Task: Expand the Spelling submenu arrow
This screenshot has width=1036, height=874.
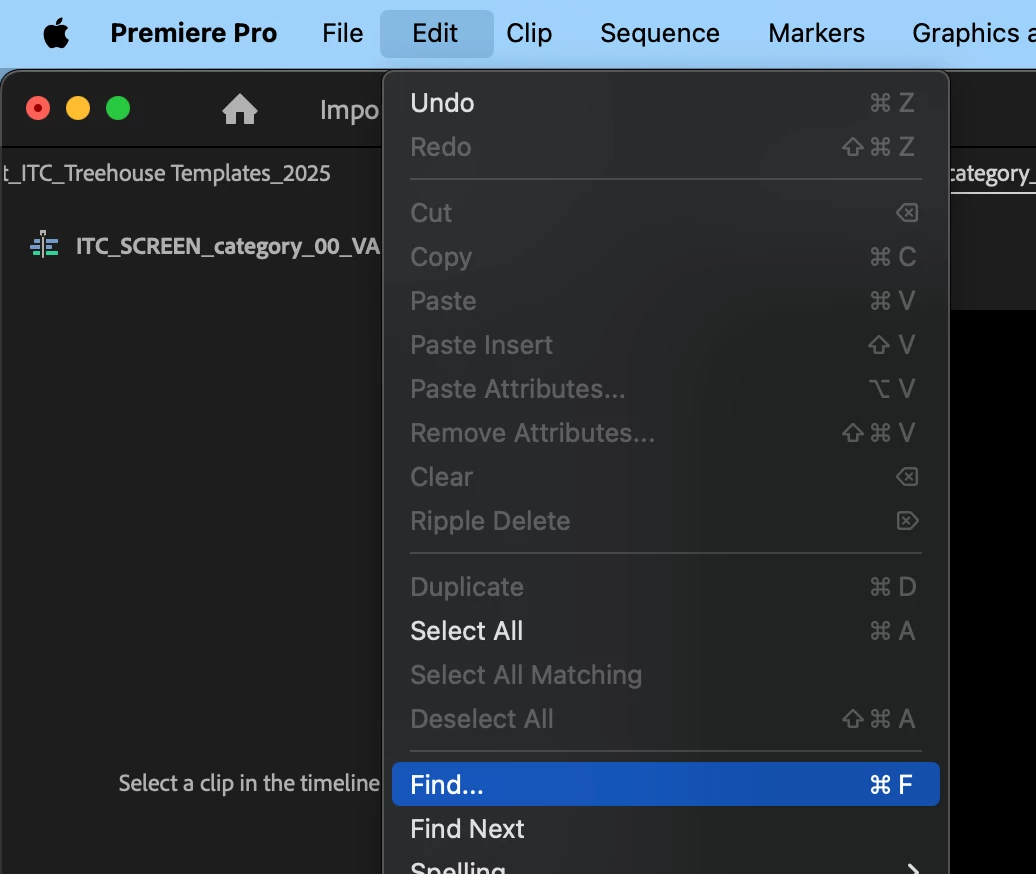Action: 911,868
